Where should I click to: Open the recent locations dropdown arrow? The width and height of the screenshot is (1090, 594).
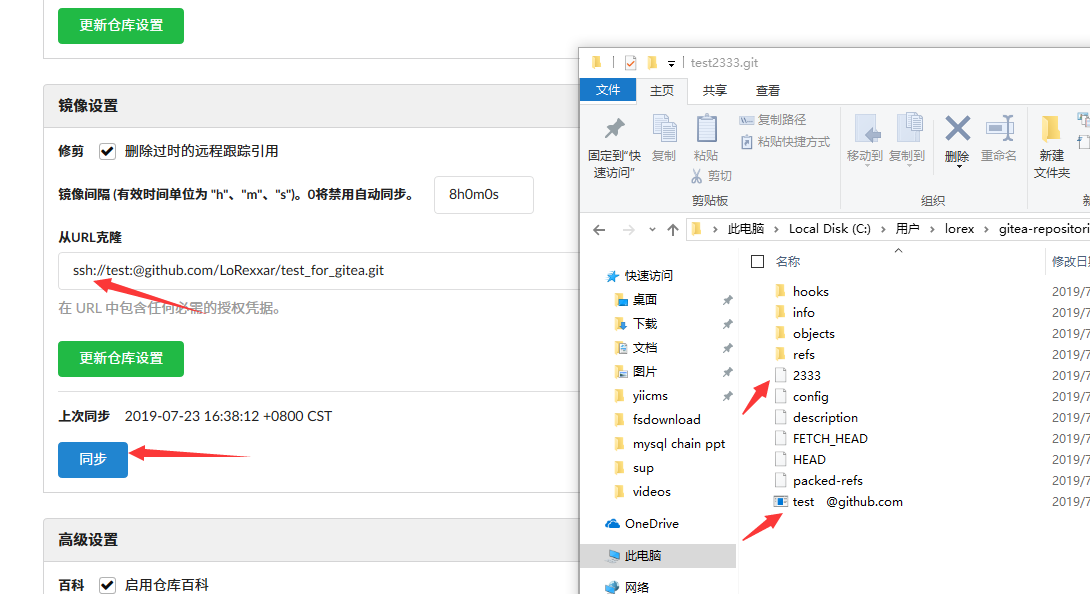[651, 230]
